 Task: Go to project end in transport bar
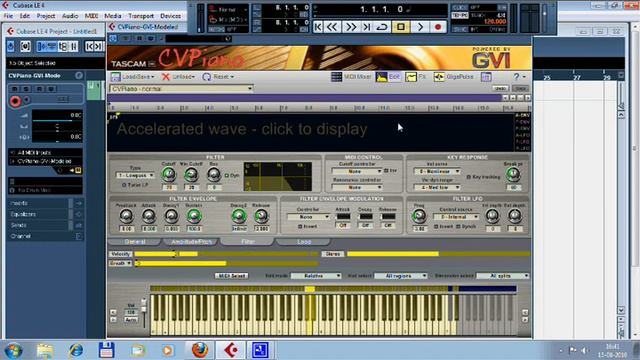tap(367, 27)
